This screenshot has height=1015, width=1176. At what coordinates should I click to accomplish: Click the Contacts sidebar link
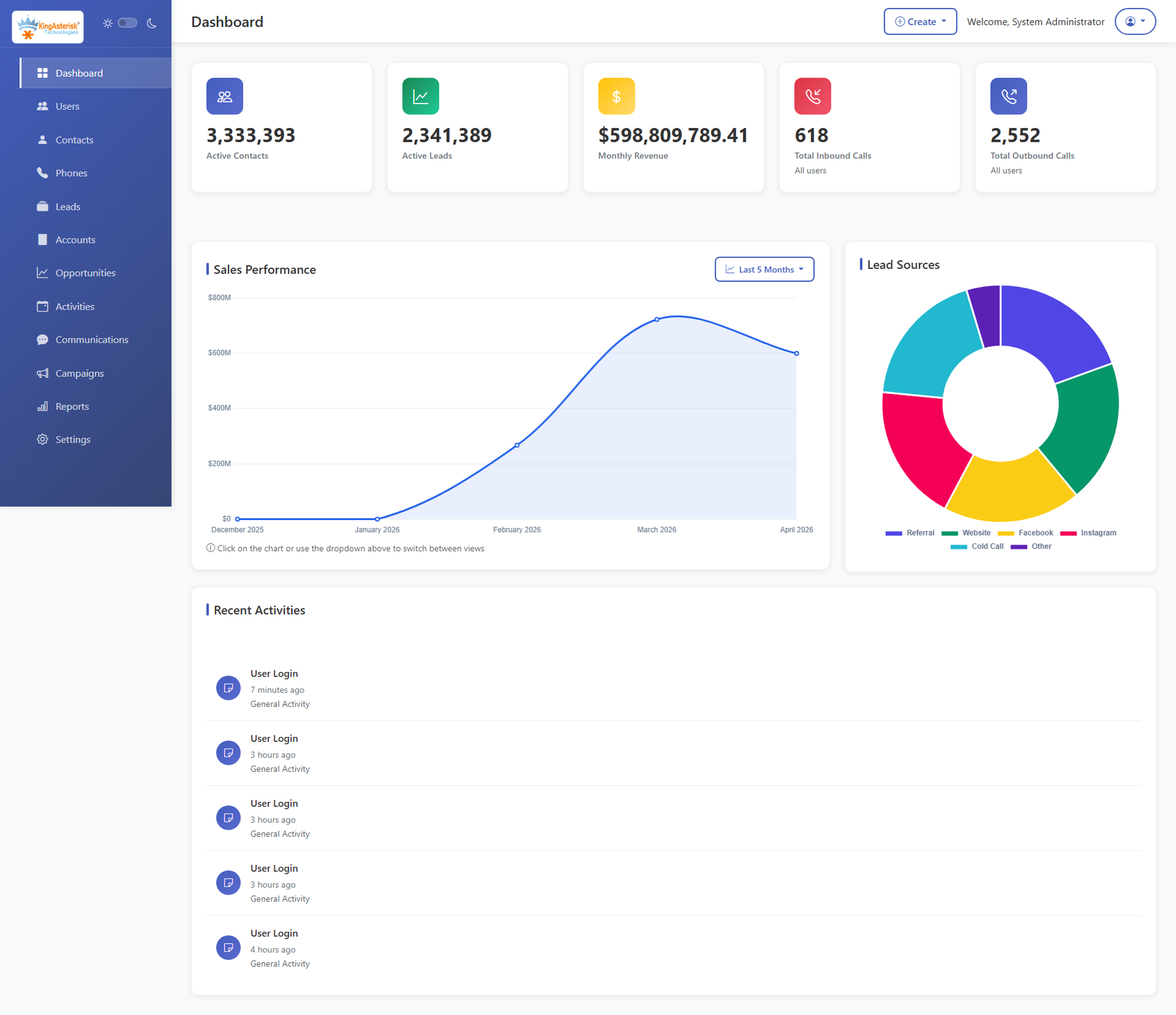coord(74,140)
